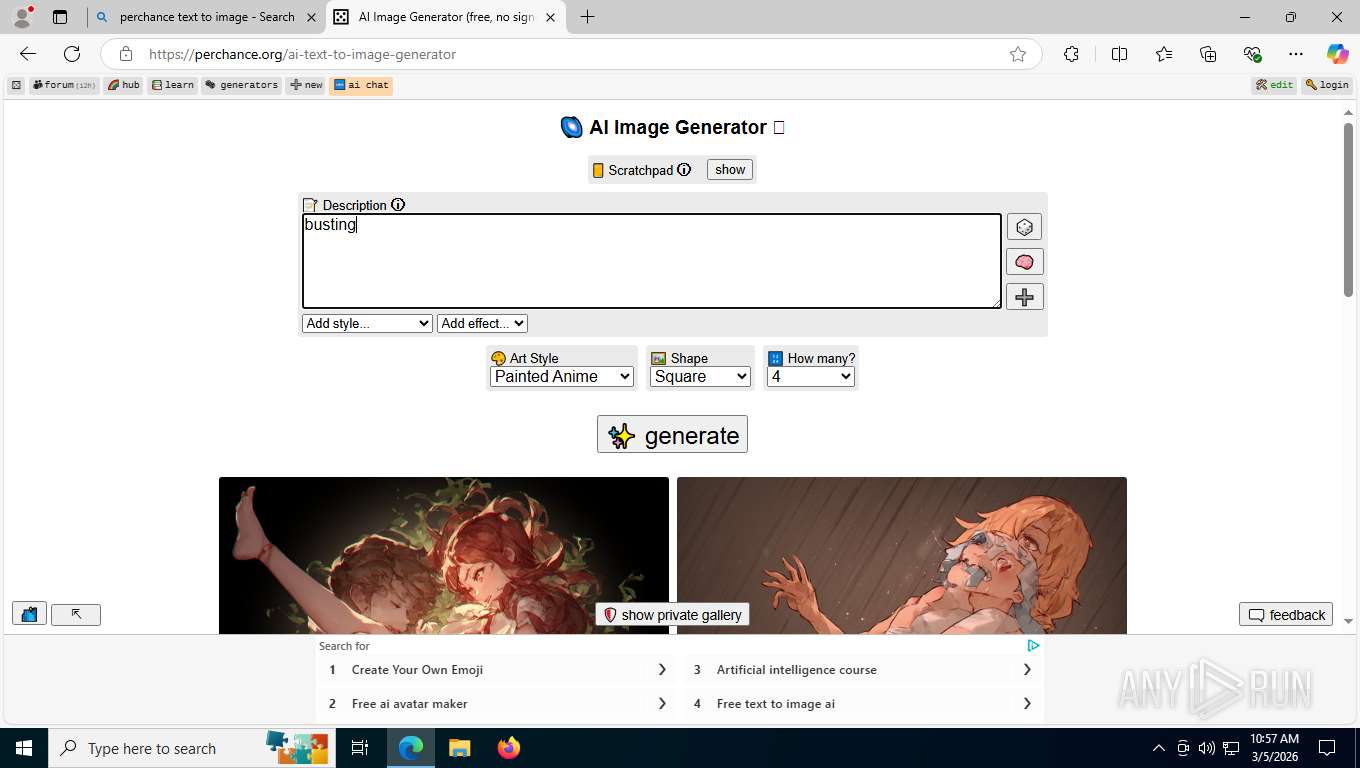This screenshot has width=1360, height=768.
Task: Click the feedback button
Action: [x=1286, y=615]
